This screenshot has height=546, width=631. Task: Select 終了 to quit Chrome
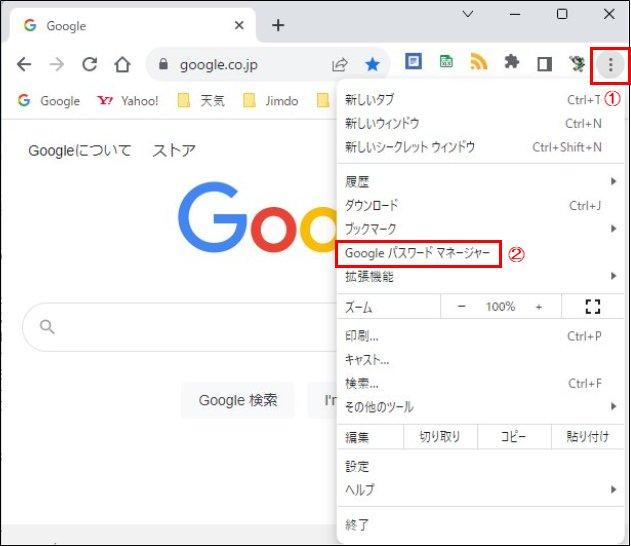[480, 525]
